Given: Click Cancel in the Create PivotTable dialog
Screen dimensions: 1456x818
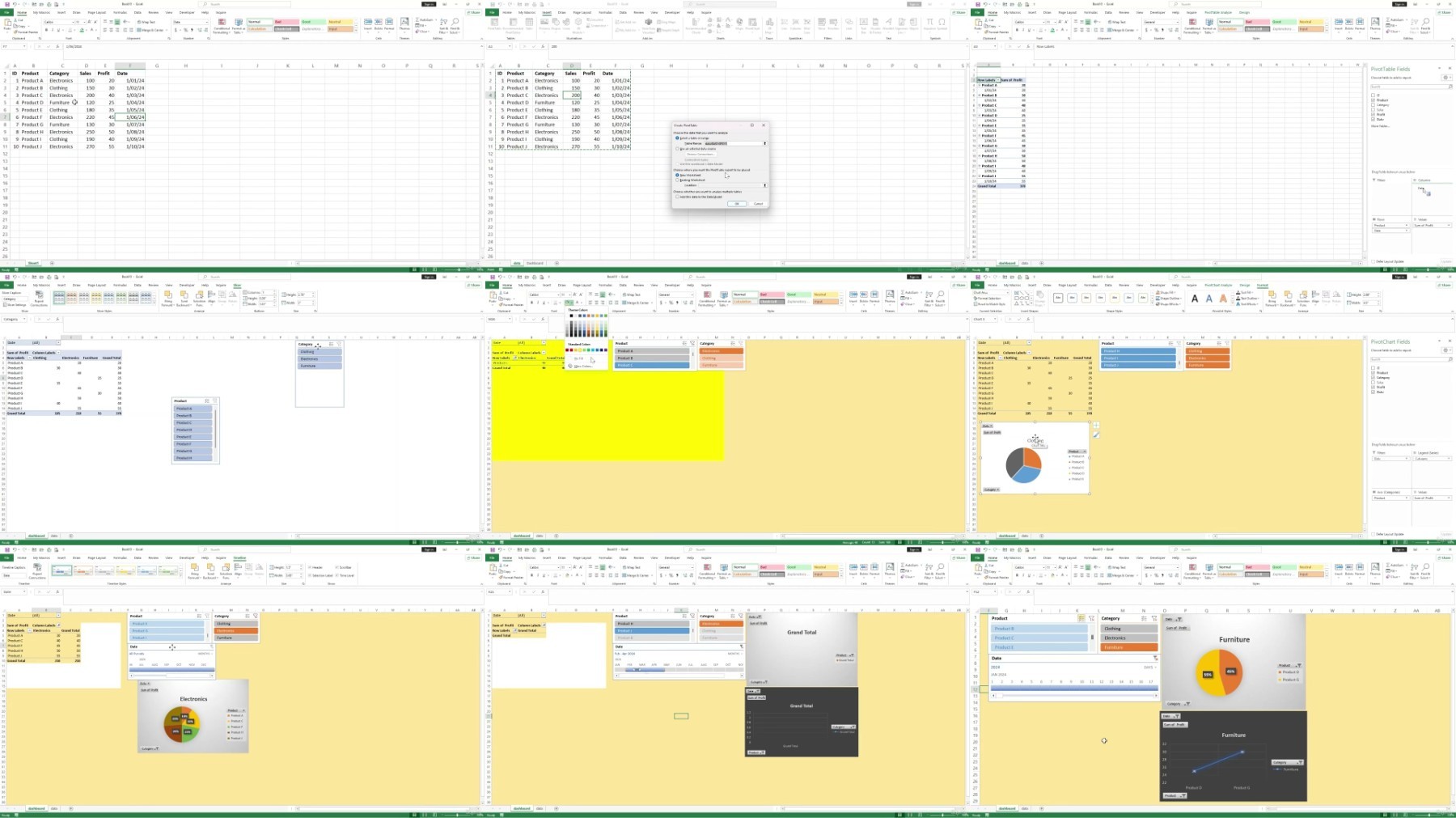Looking at the screenshot, I should (x=758, y=204).
